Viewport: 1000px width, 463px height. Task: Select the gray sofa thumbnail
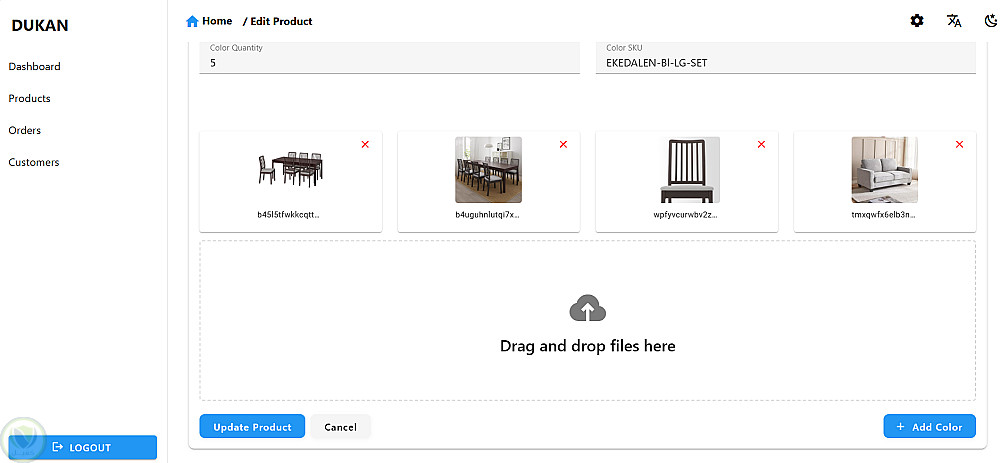[x=884, y=170]
